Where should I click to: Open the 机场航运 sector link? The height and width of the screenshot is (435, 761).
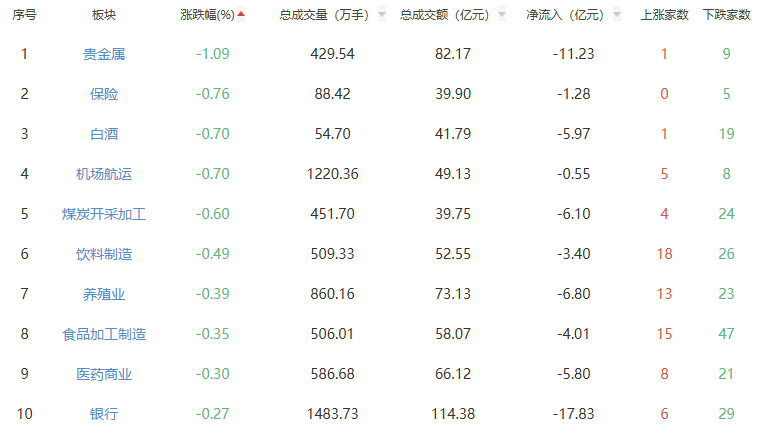point(104,174)
